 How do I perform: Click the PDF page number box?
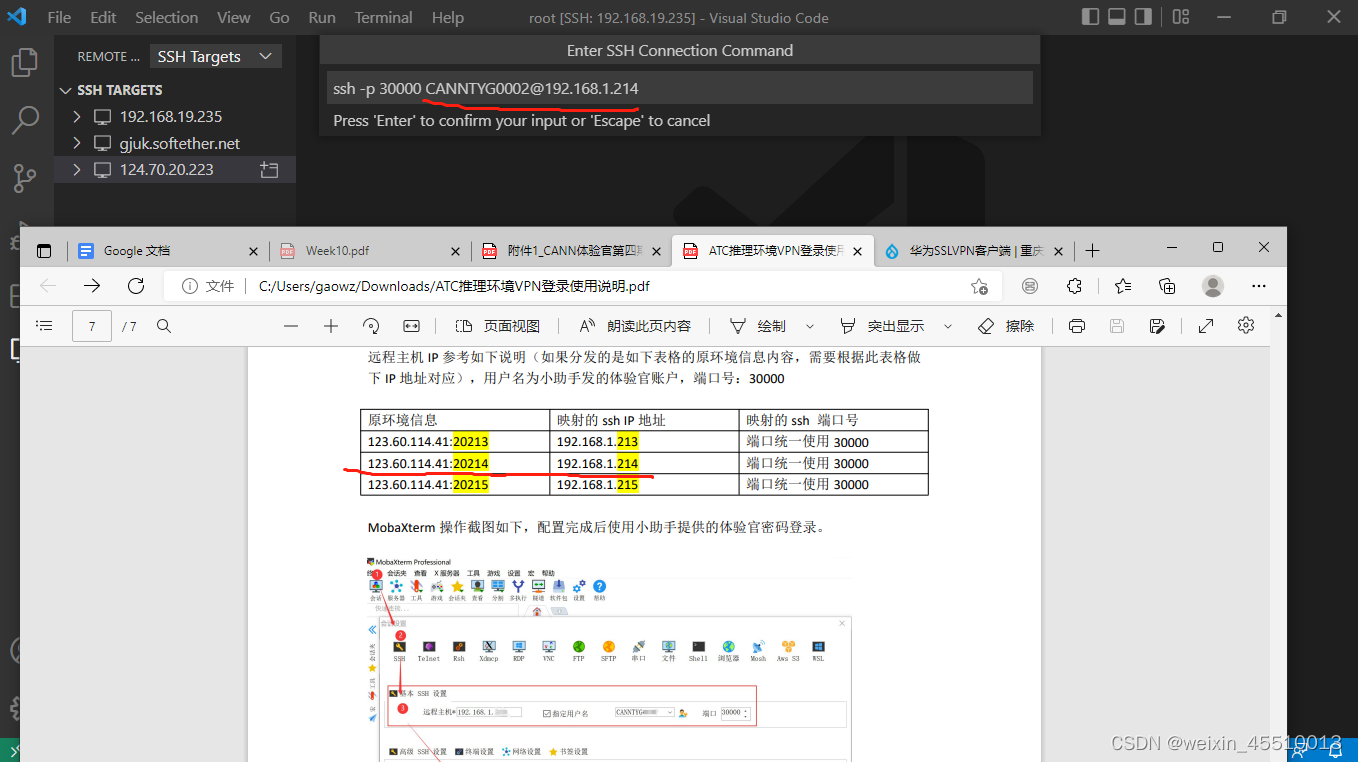(92, 326)
